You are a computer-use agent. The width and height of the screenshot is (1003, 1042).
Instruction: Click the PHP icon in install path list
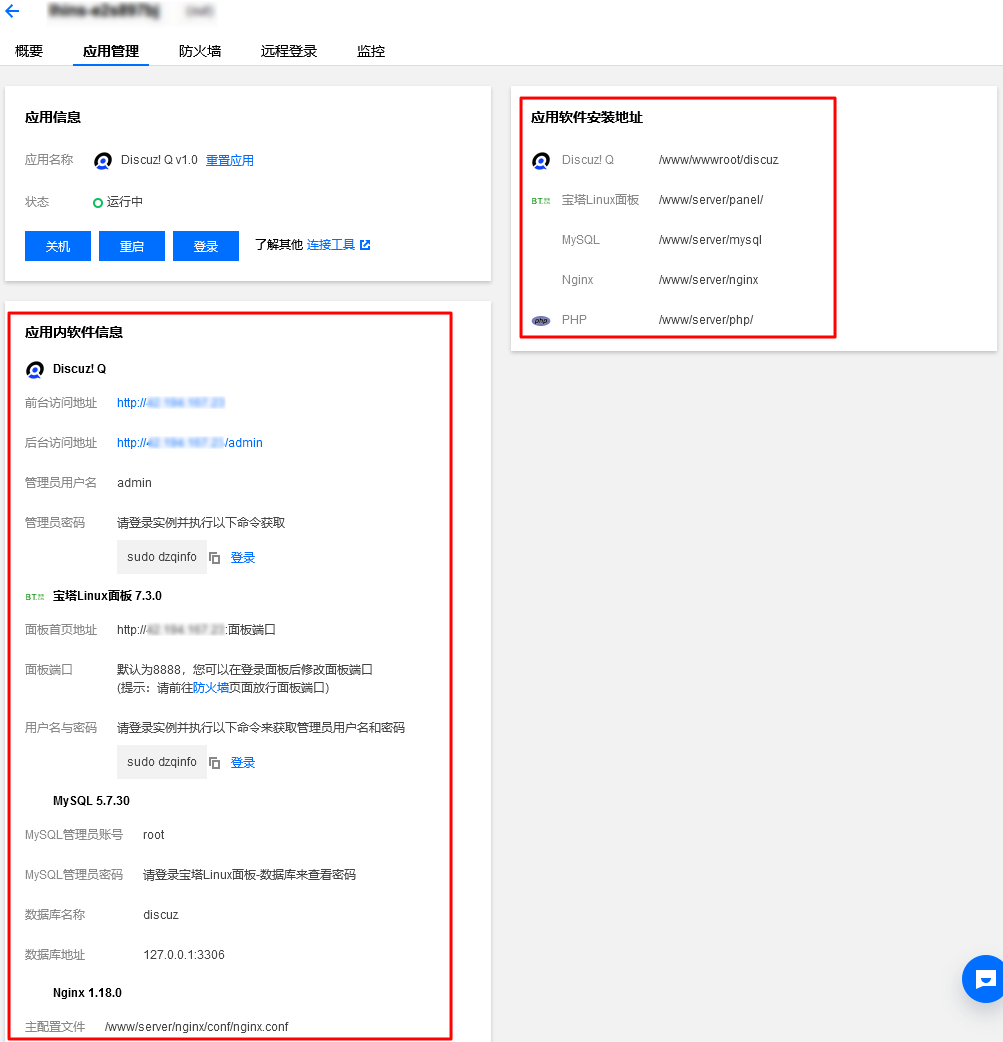(x=541, y=320)
